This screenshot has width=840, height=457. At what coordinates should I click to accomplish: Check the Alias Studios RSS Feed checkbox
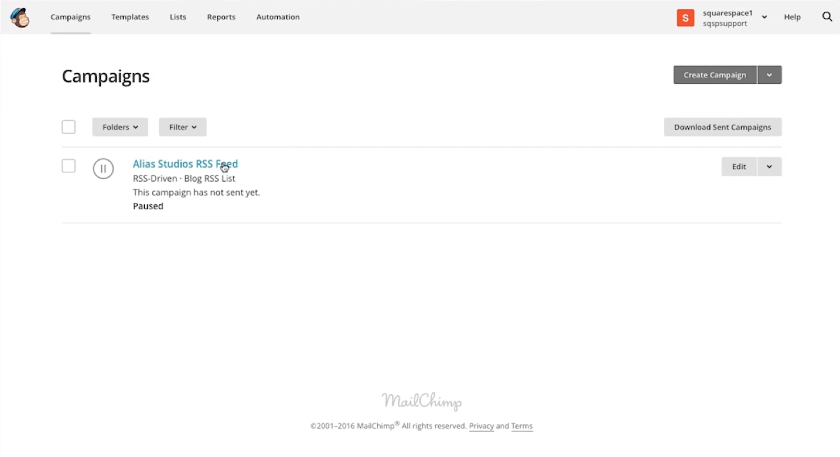(x=69, y=166)
